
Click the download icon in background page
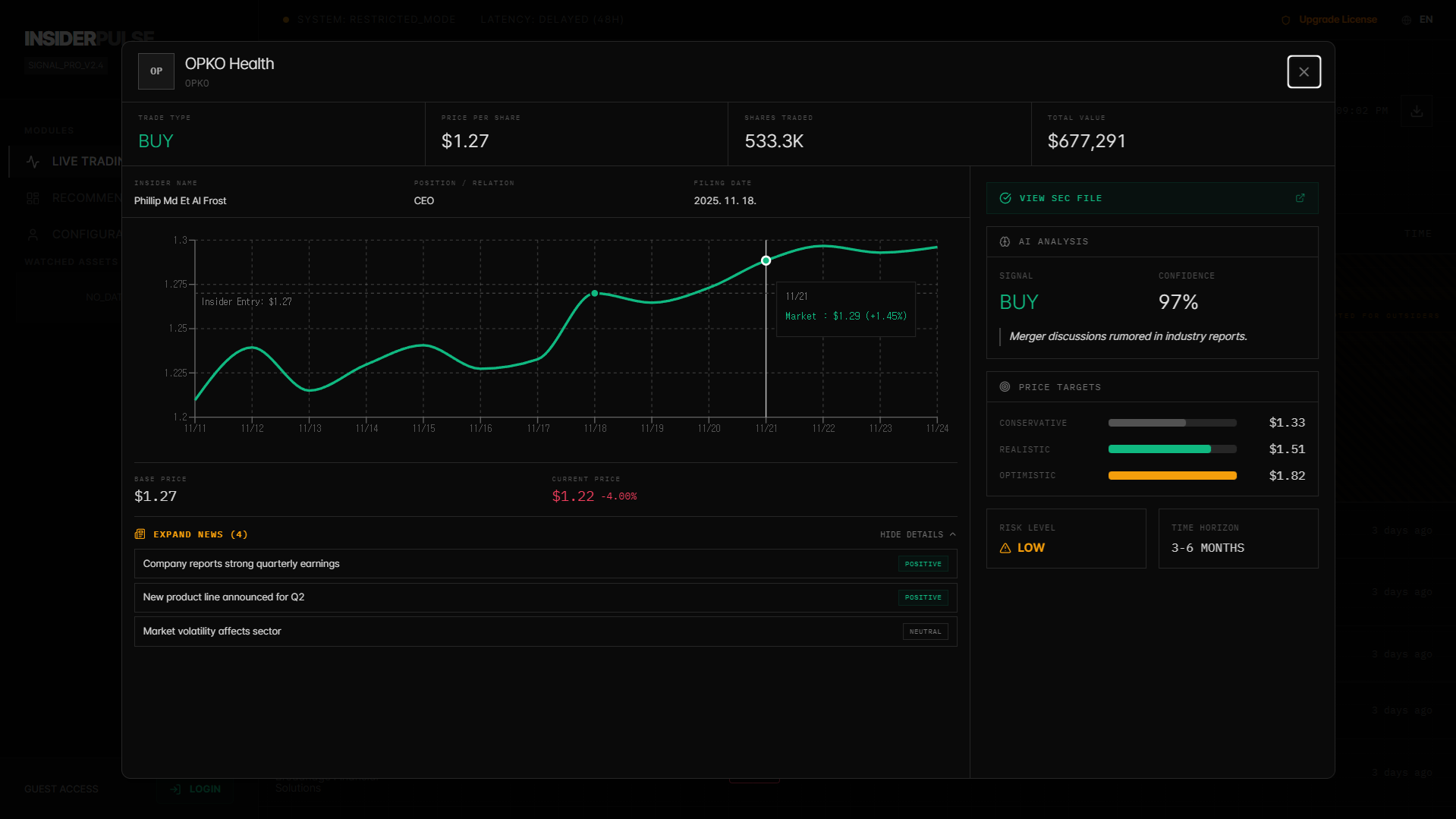pos(1417,111)
